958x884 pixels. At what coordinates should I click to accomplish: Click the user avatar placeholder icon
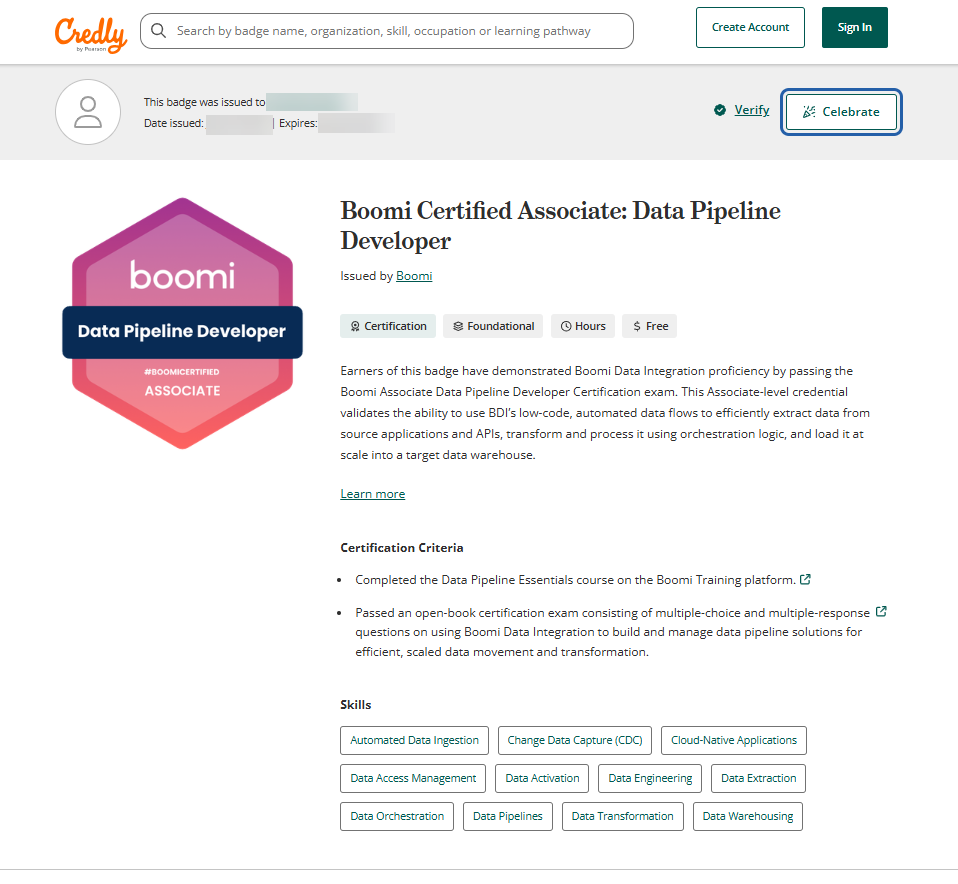click(88, 112)
